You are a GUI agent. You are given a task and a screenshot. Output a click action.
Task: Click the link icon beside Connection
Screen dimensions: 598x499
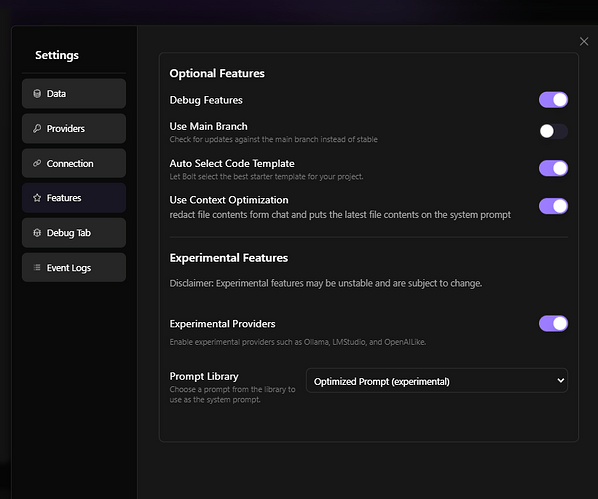point(37,163)
